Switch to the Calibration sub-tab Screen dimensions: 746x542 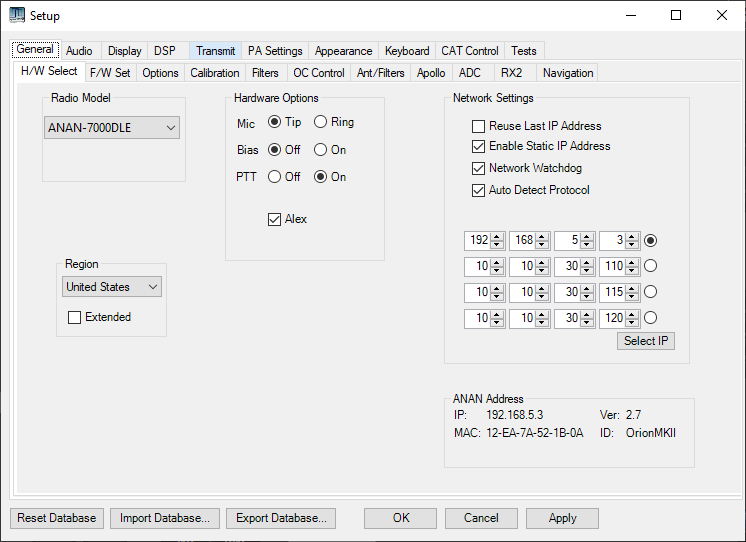[x=215, y=73]
